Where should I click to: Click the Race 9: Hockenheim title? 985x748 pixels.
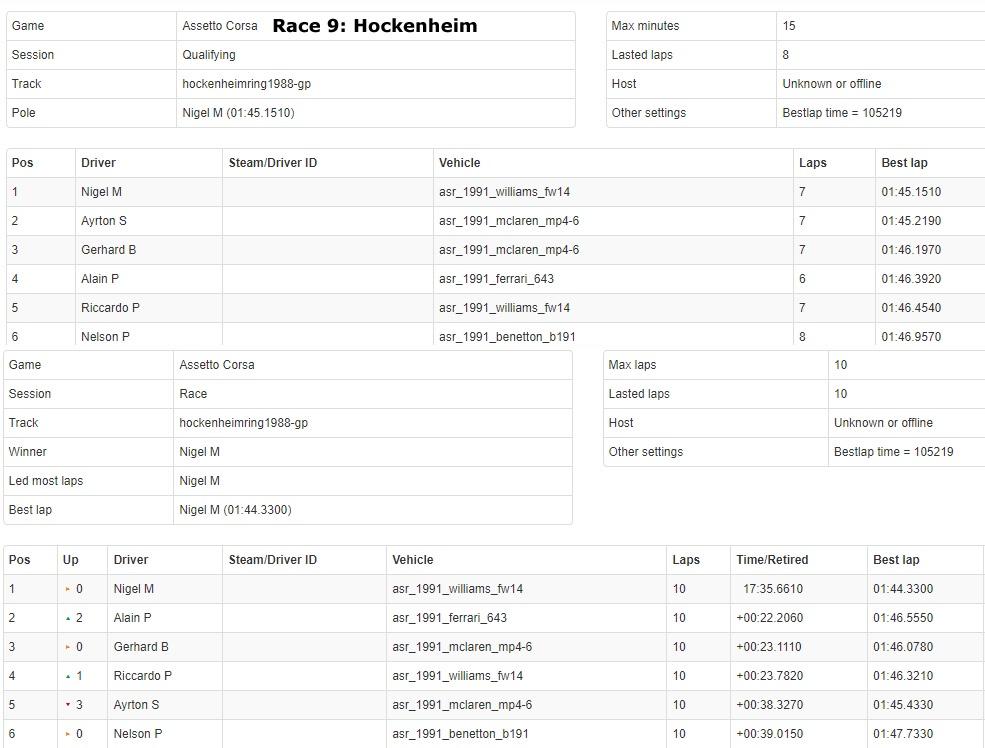click(374, 26)
